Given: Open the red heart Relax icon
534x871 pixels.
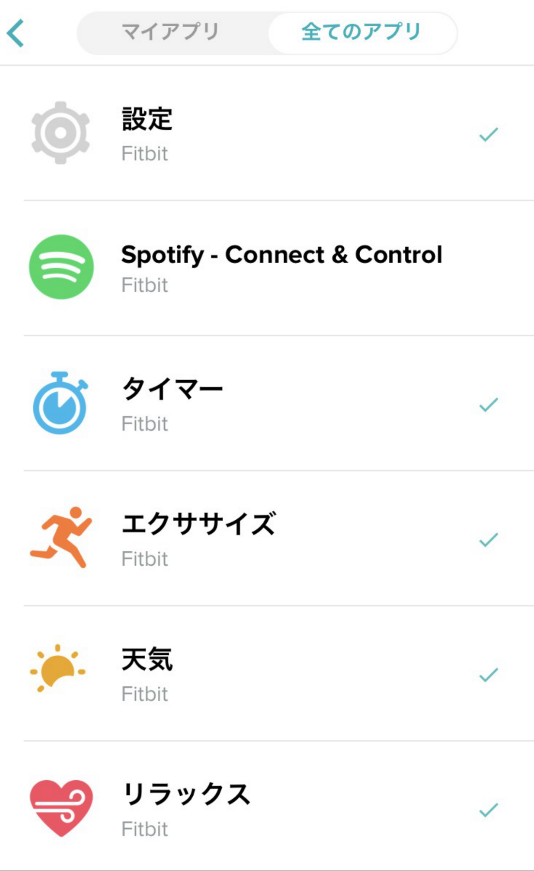Looking at the screenshot, I should pyautogui.click(x=61, y=808).
